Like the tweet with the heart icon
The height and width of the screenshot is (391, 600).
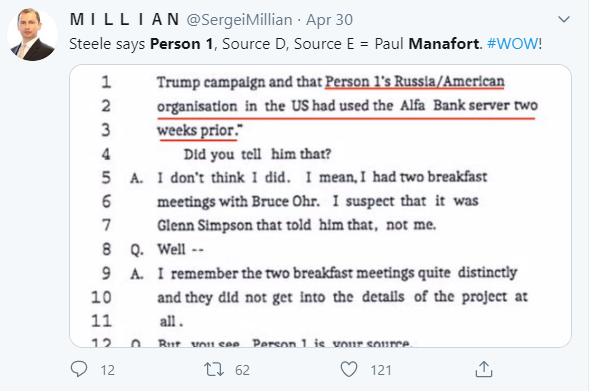349,369
